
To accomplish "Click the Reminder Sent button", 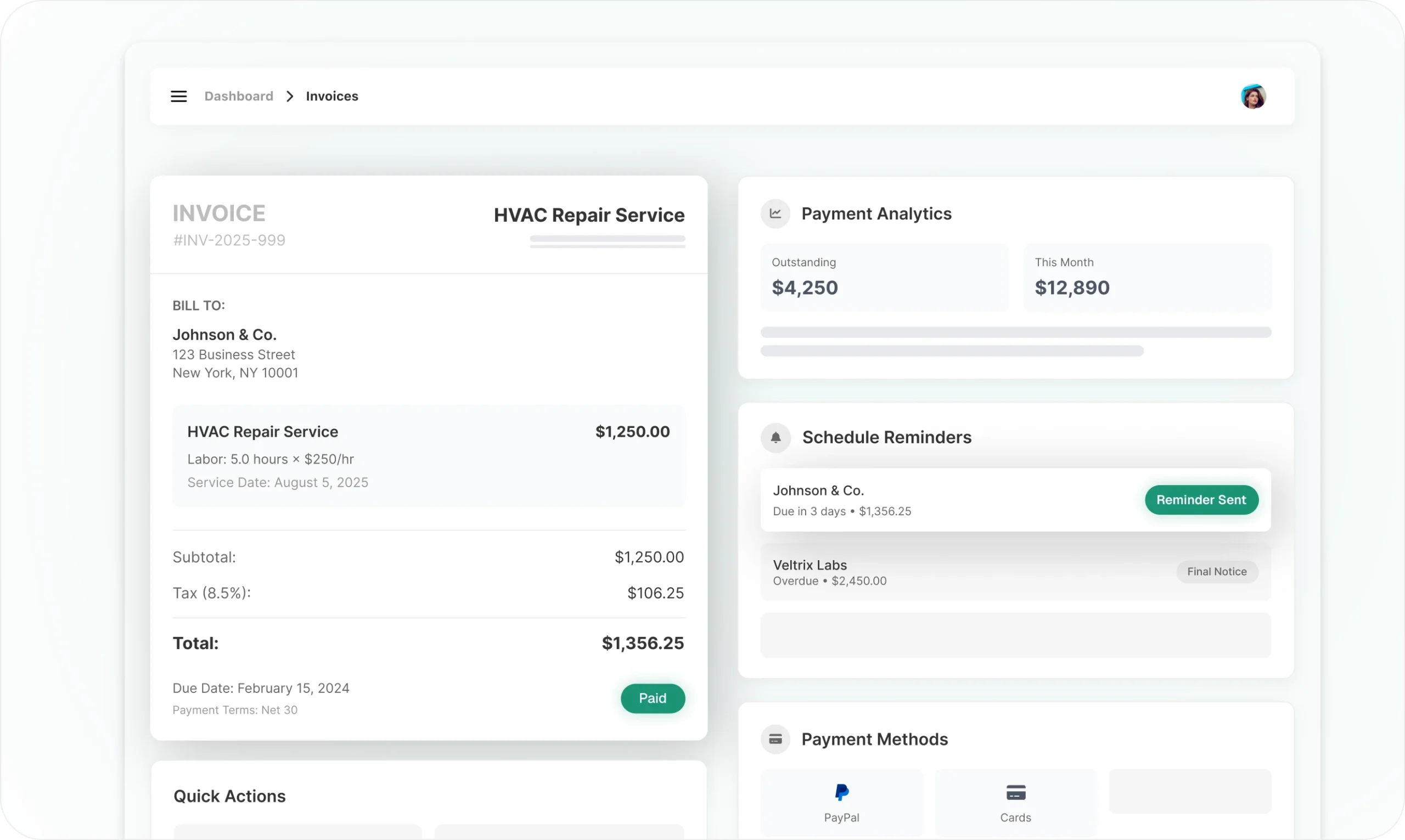I will [x=1201, y=500].
